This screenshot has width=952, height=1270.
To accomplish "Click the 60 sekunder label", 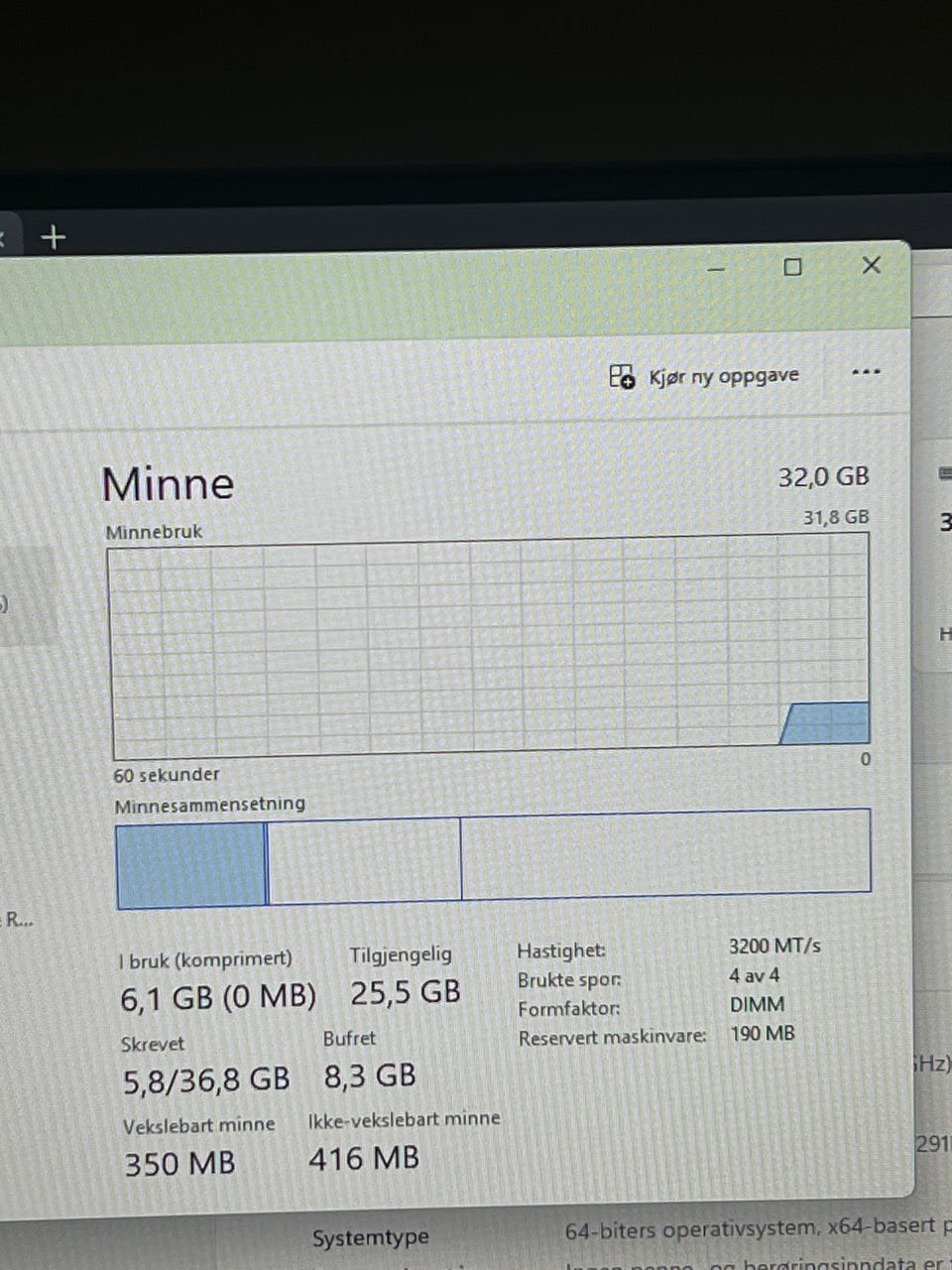I will tap(167, 774).
